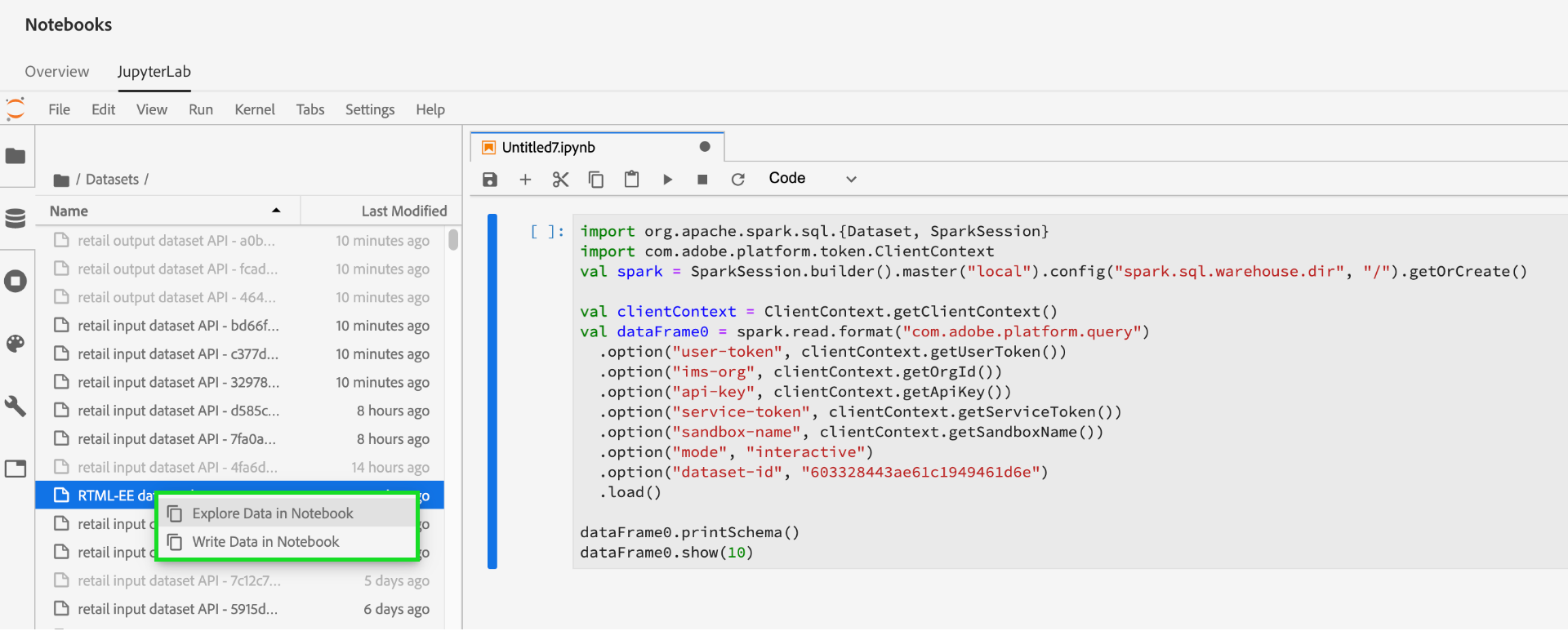Viewport: 1568px width, 631px height.
Task: Restart the kernel with refresh icon
Action: click(737, 180)
